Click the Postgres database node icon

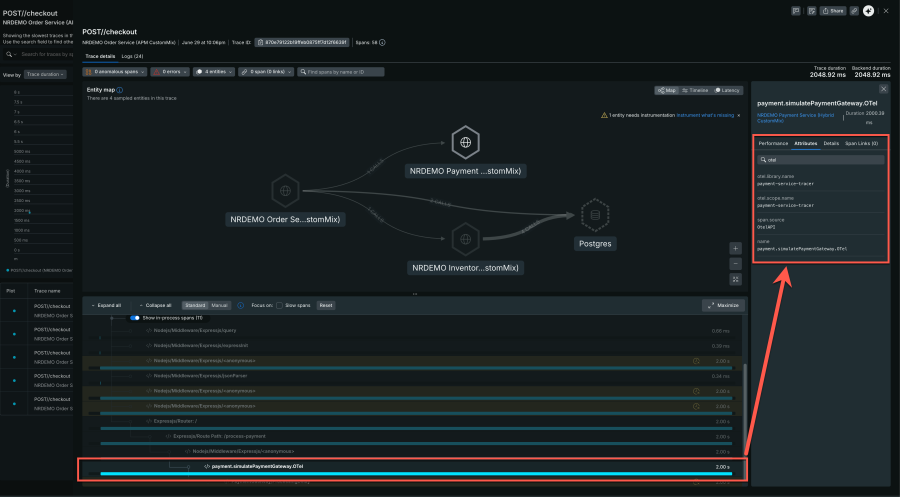(595, 215)
